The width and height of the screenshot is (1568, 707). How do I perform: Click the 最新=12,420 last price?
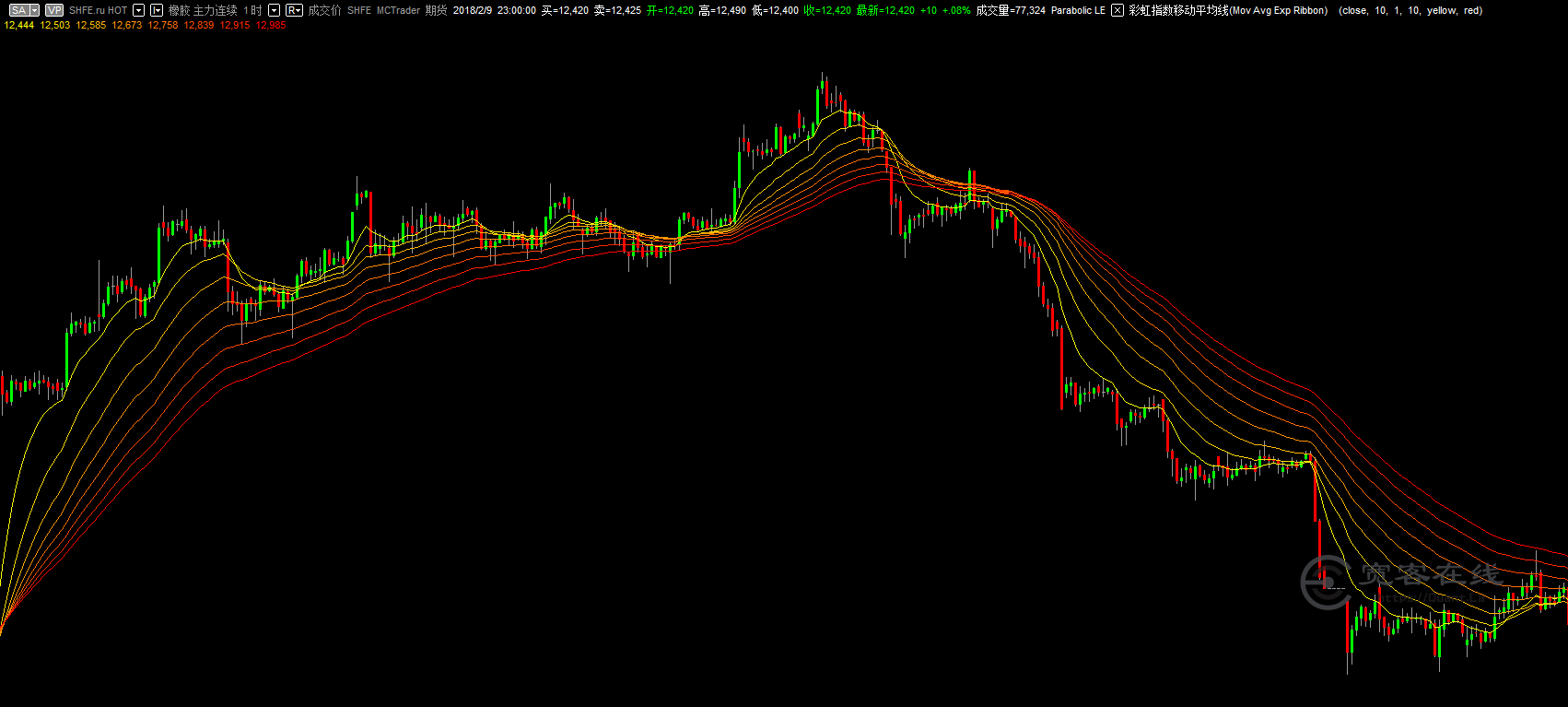[885, 10]
